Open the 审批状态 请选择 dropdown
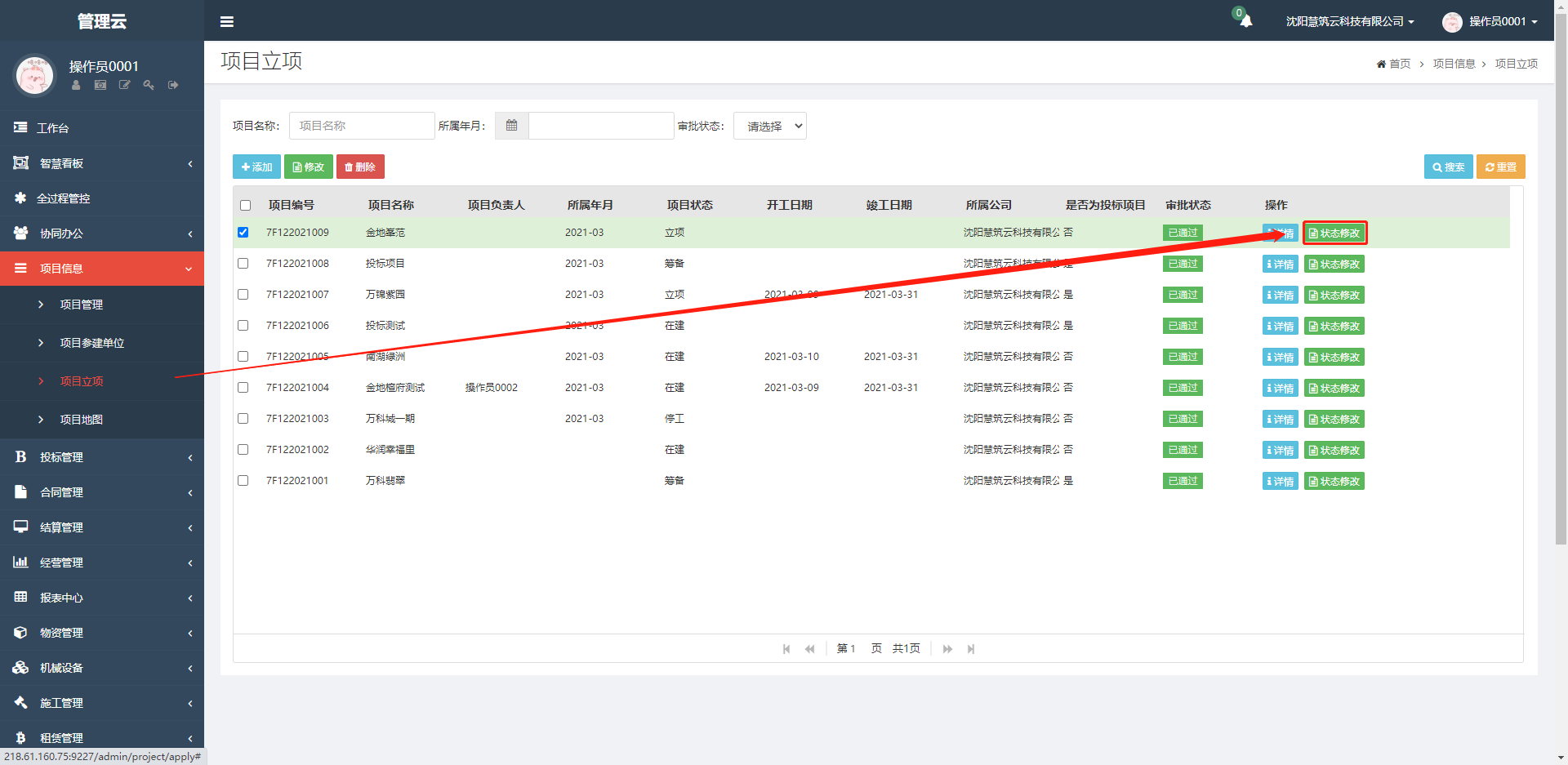 (x=770, y=126)
